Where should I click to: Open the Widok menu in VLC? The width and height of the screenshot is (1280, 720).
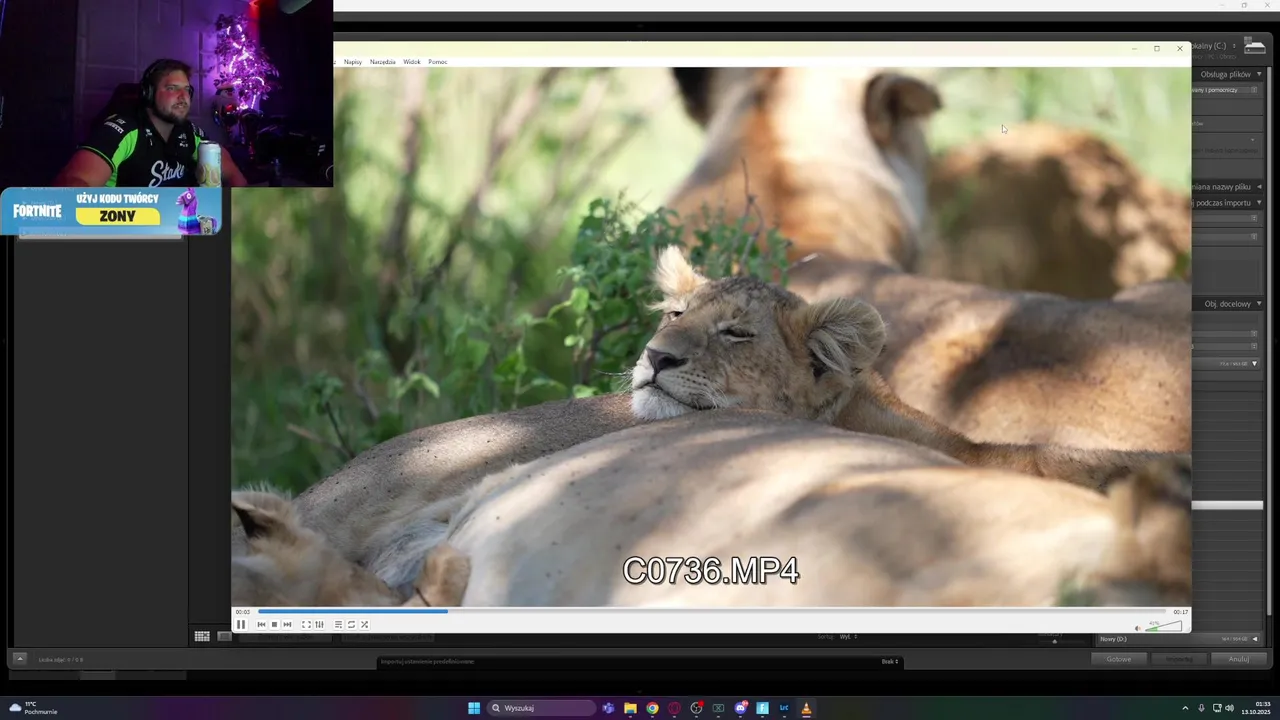(x=412, y=62)
